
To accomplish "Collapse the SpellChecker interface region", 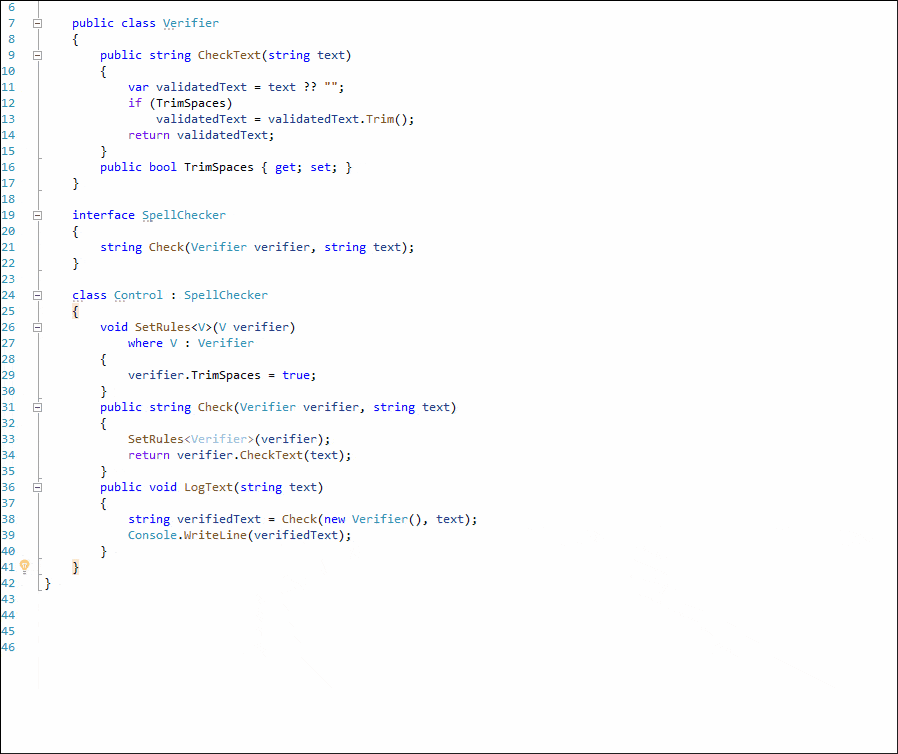I will coord(38,214).
